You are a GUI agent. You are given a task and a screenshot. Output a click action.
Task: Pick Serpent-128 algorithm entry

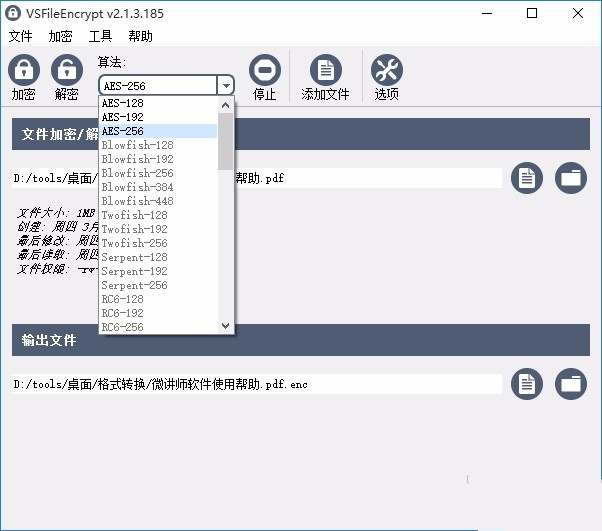[158, 257]
